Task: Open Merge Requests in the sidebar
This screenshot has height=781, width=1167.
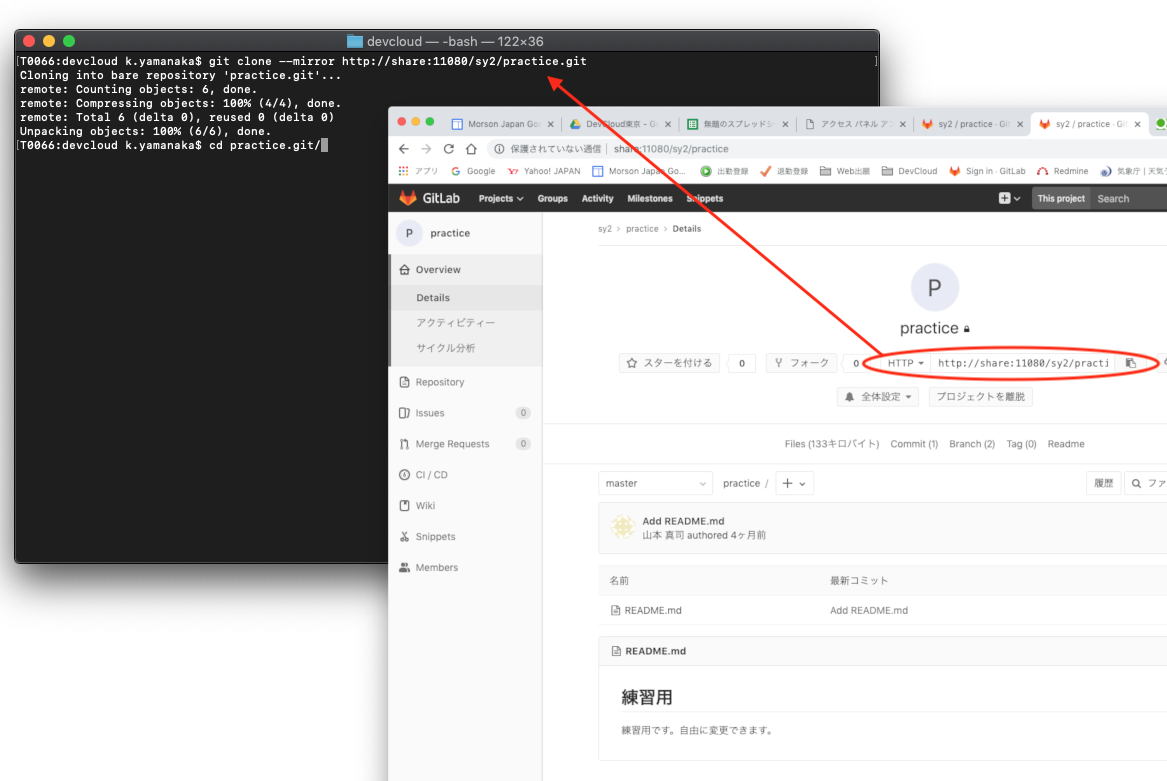Action: (x=452, y=444)
